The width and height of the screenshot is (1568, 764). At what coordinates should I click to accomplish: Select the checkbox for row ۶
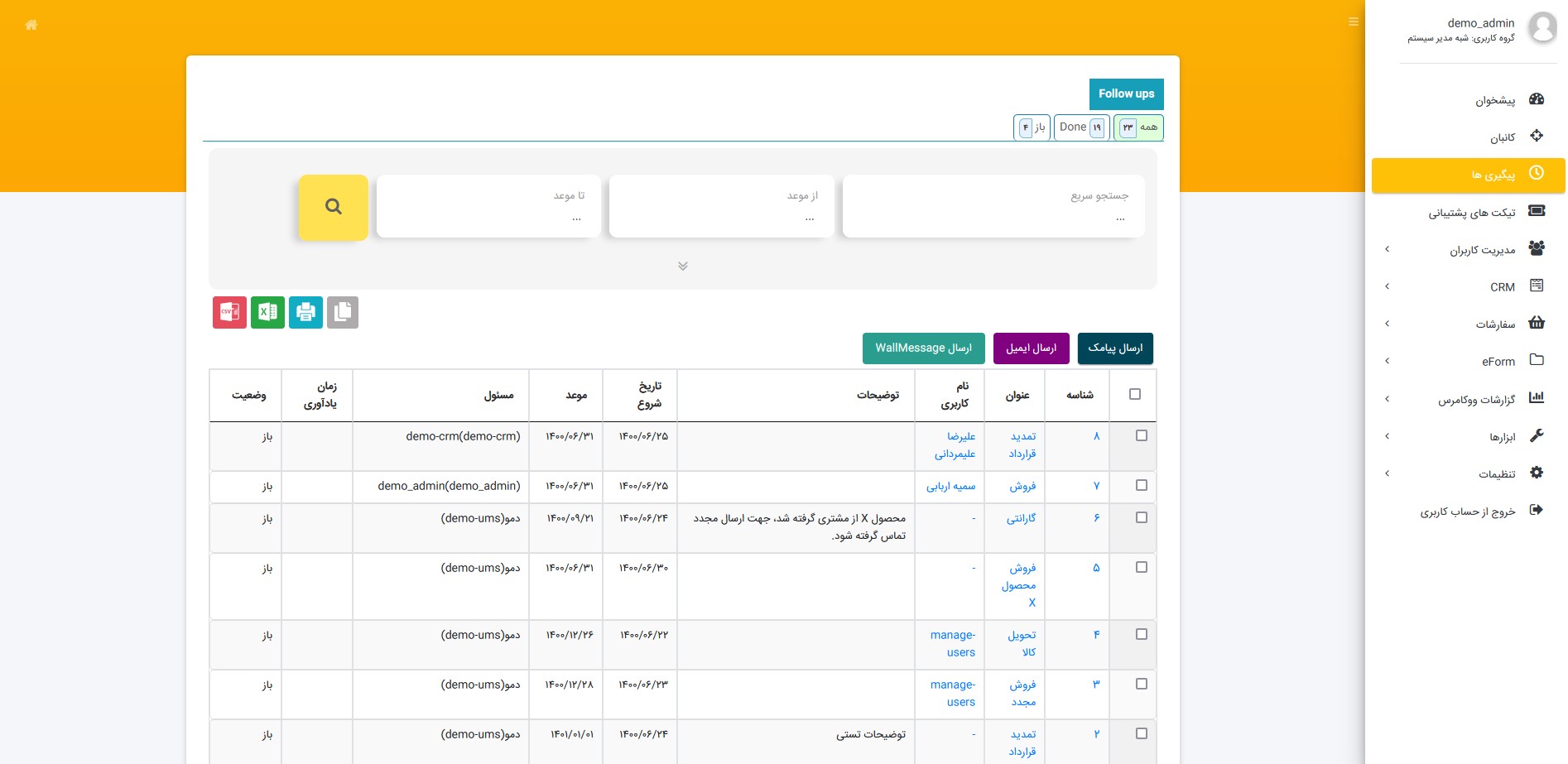point(1142,517)
